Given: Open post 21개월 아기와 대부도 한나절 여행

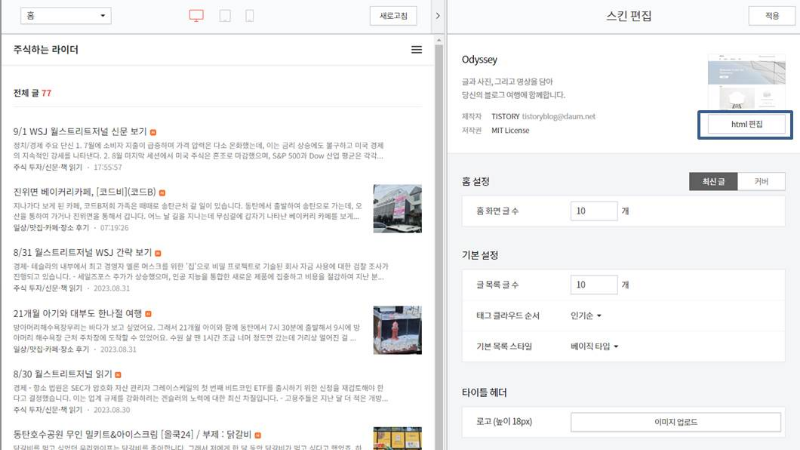Looking at the screenshot, I should coord(78,313).
